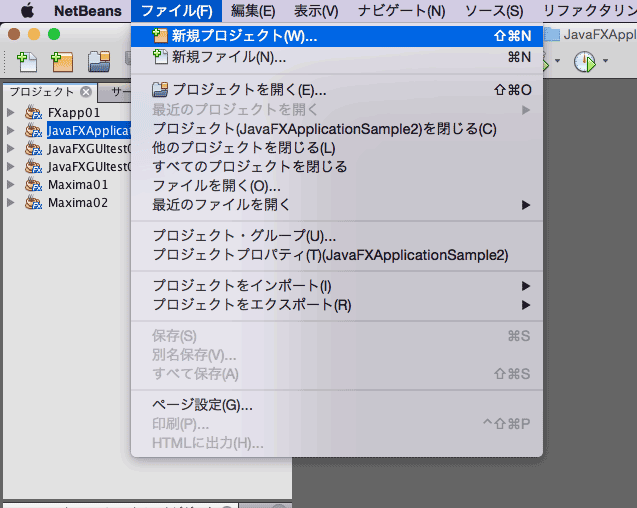This screenshot has width=637, height=508.
Task: Click the JavaFXAppl folder icon in title bar
Action: [552, 35]
